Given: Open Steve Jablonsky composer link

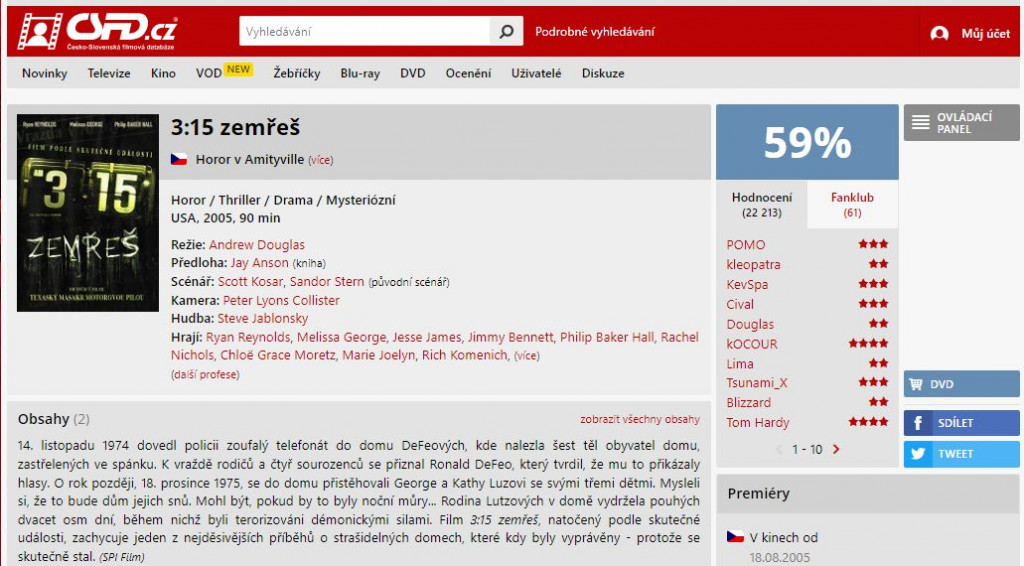Looking at the screenshot, I should tap(263, 319).
